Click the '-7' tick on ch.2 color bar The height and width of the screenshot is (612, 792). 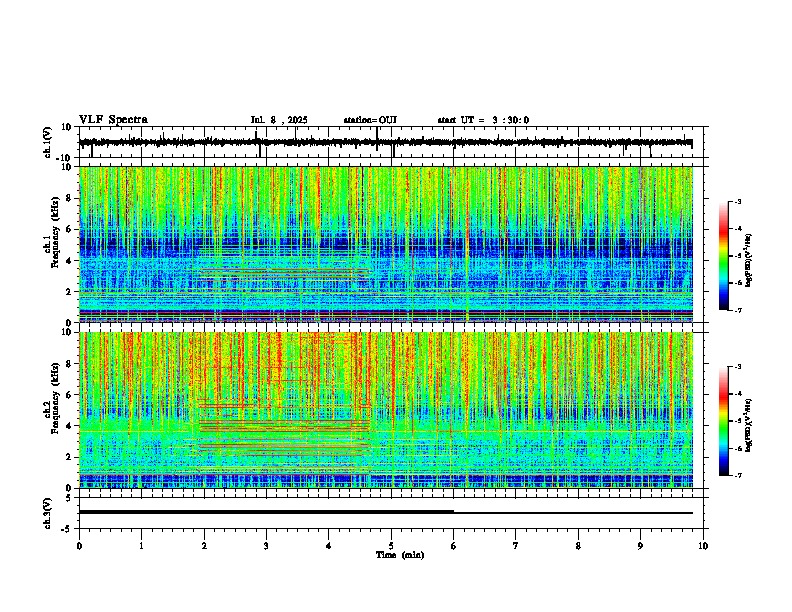pos(737,475)
